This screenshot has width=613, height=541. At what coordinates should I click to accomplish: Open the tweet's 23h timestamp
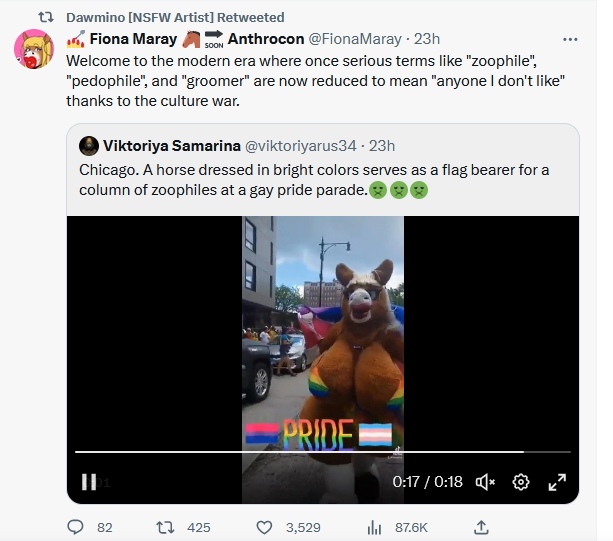(x=427, y=39)
